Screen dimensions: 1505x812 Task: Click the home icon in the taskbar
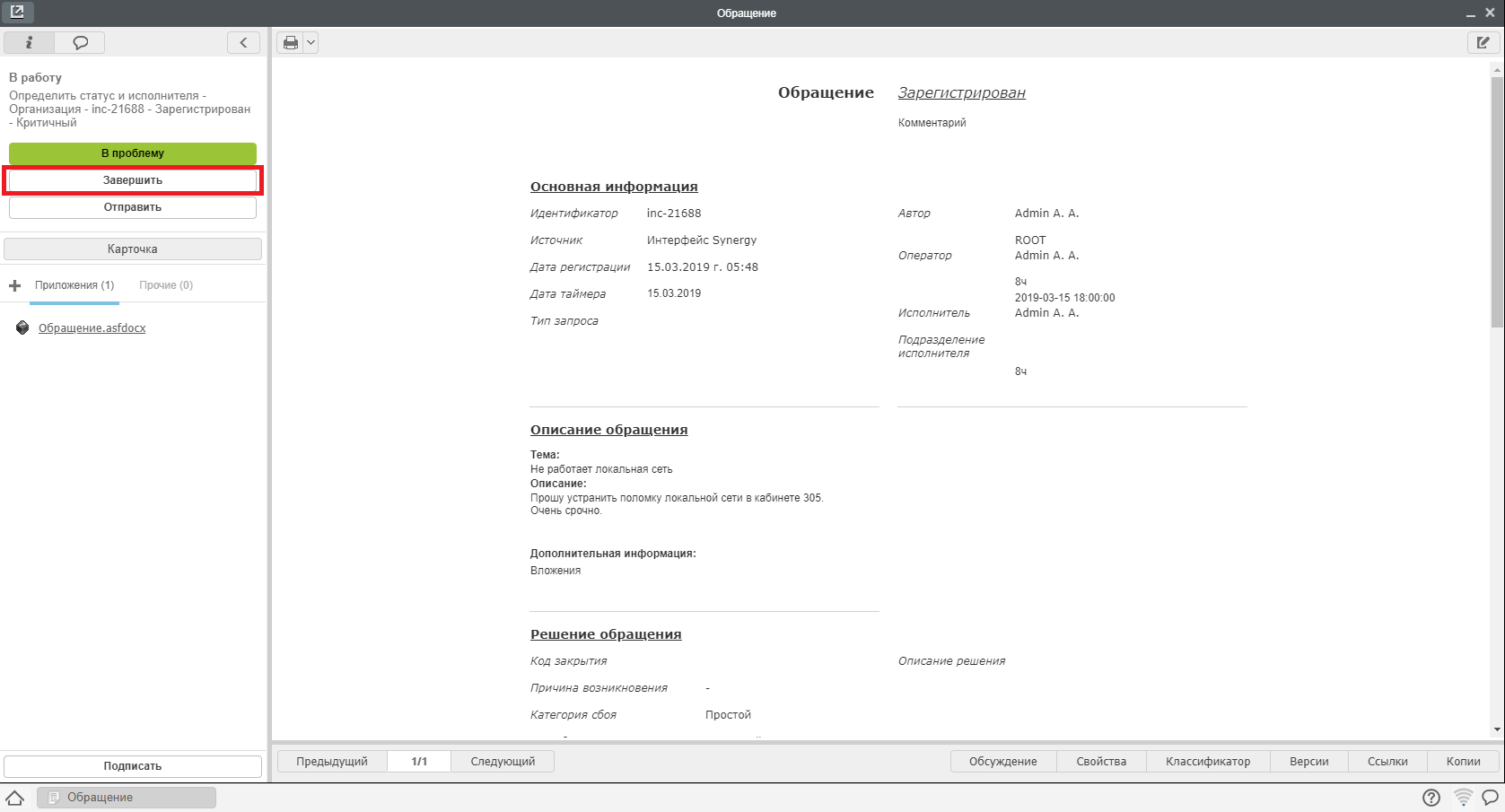click(x=15, y=798)
